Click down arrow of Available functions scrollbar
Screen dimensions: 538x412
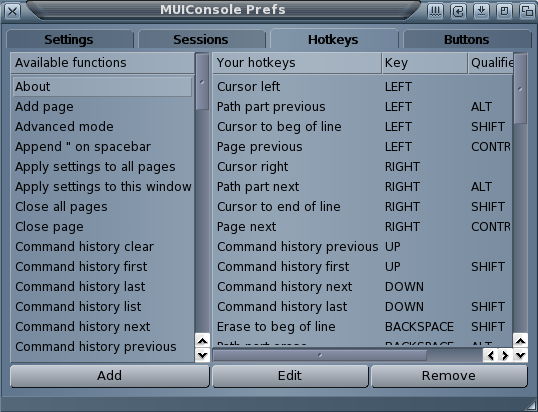[x=202, y=355]
